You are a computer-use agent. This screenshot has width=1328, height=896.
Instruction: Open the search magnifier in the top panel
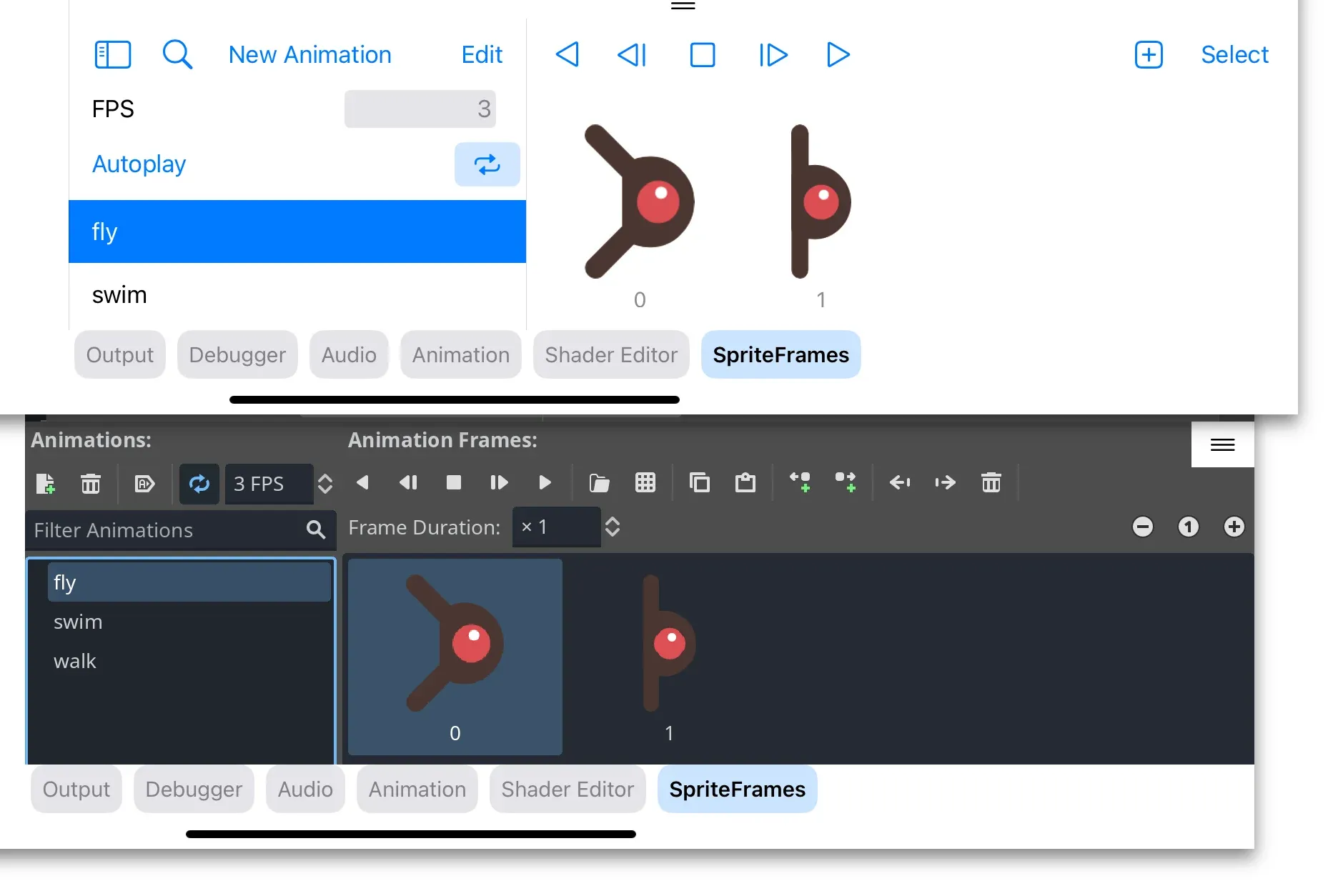177,54
